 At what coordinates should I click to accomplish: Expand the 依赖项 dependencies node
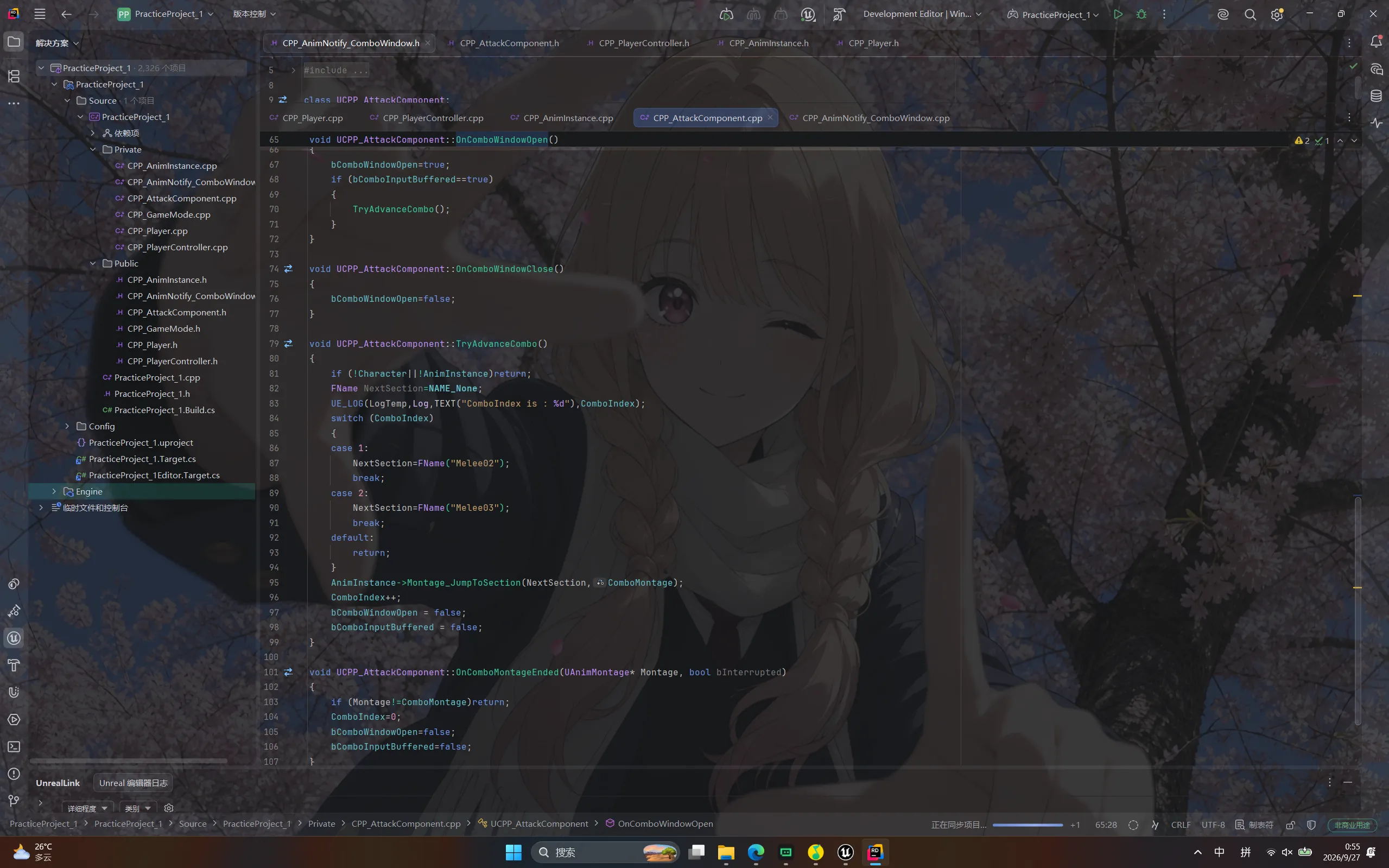(93, 133)
